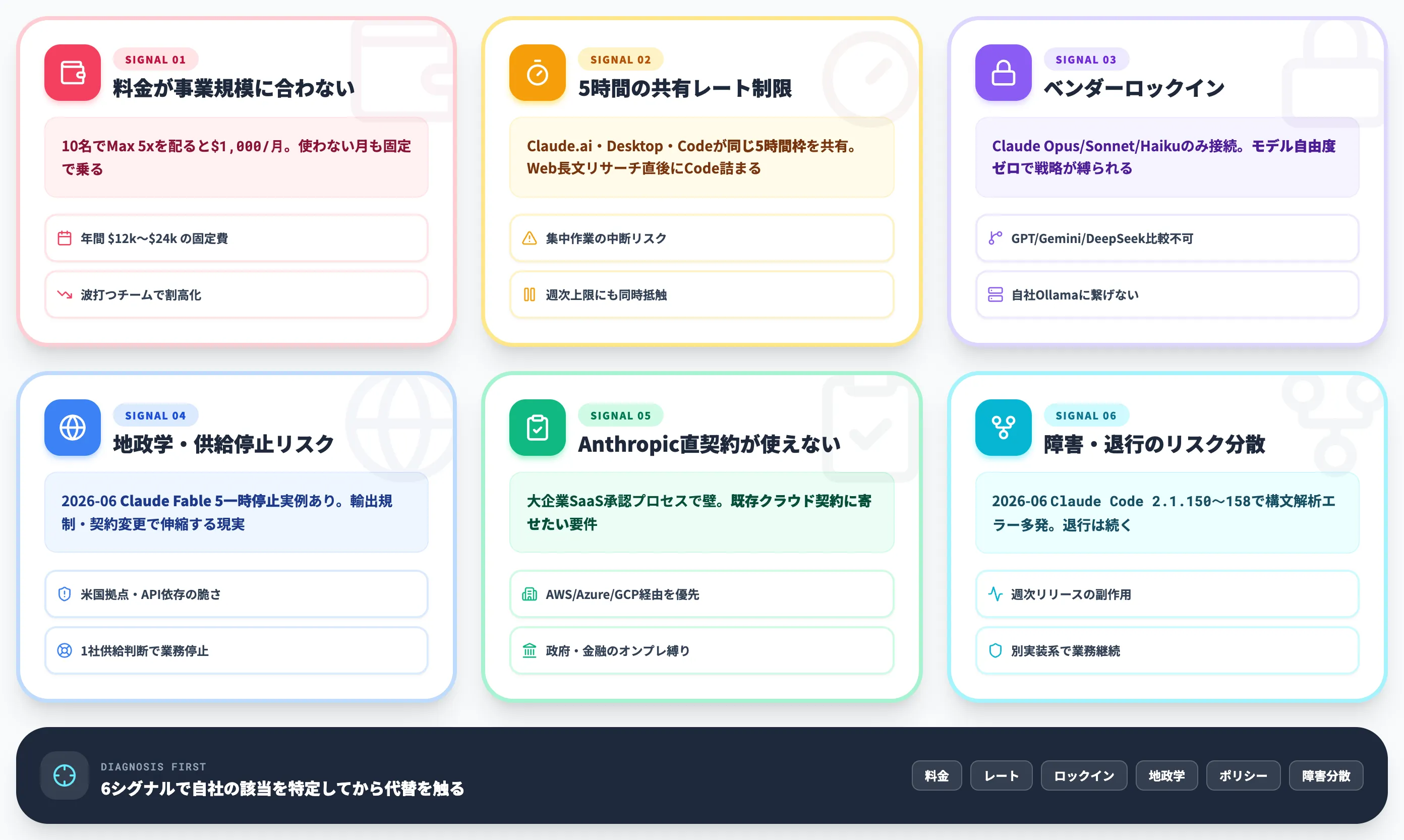
Task: Click the red wallet icon for Signal 01
Action: (x=73, y=73)
